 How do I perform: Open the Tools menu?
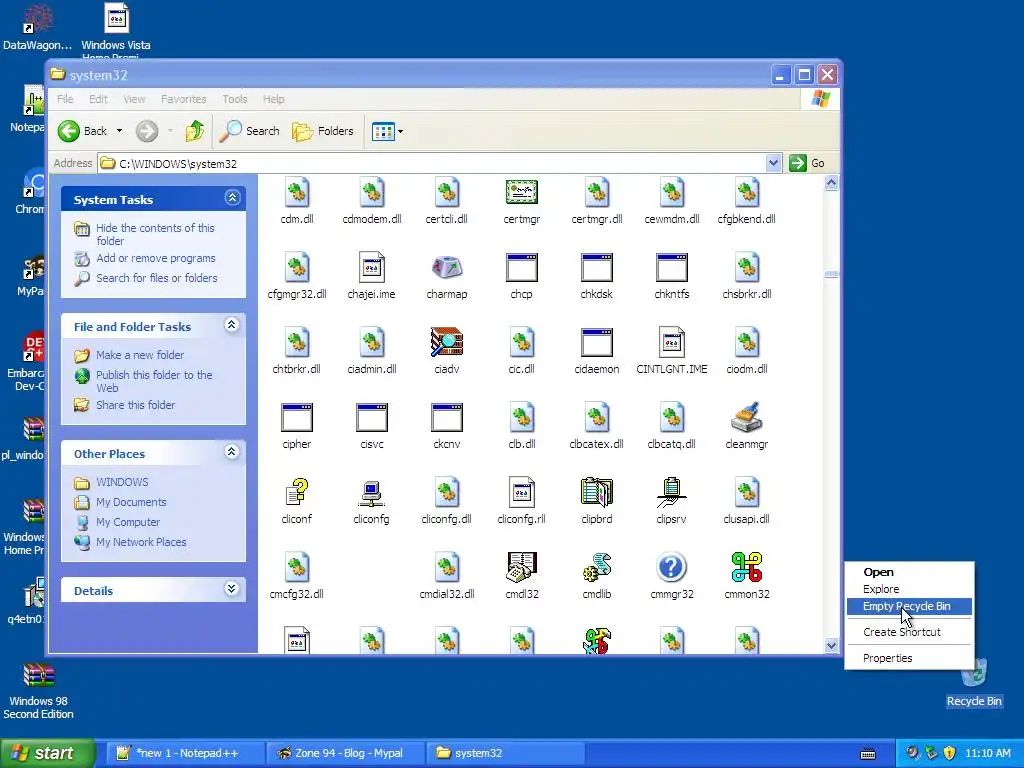click(234, 99)
